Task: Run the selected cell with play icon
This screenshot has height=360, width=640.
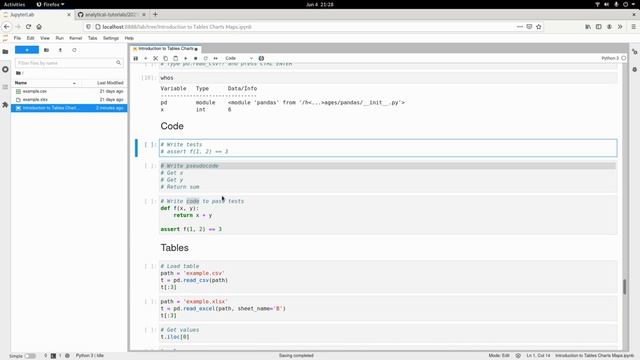Action: point(185,58)
